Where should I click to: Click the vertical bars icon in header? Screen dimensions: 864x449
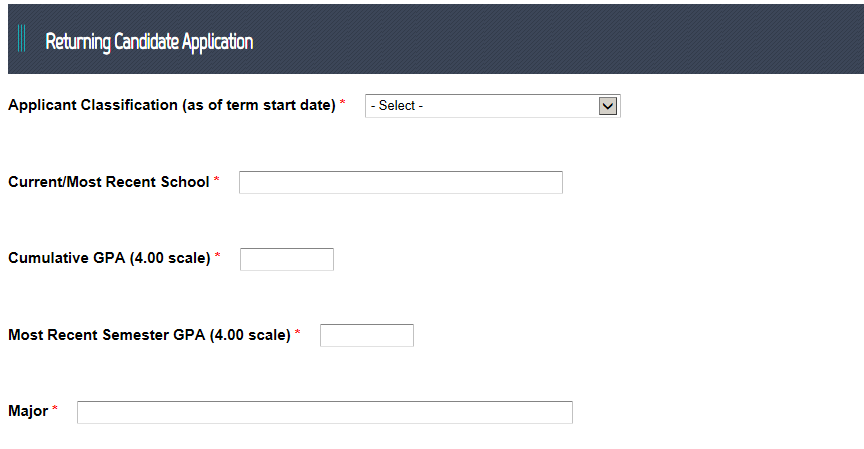click(22, 41)
